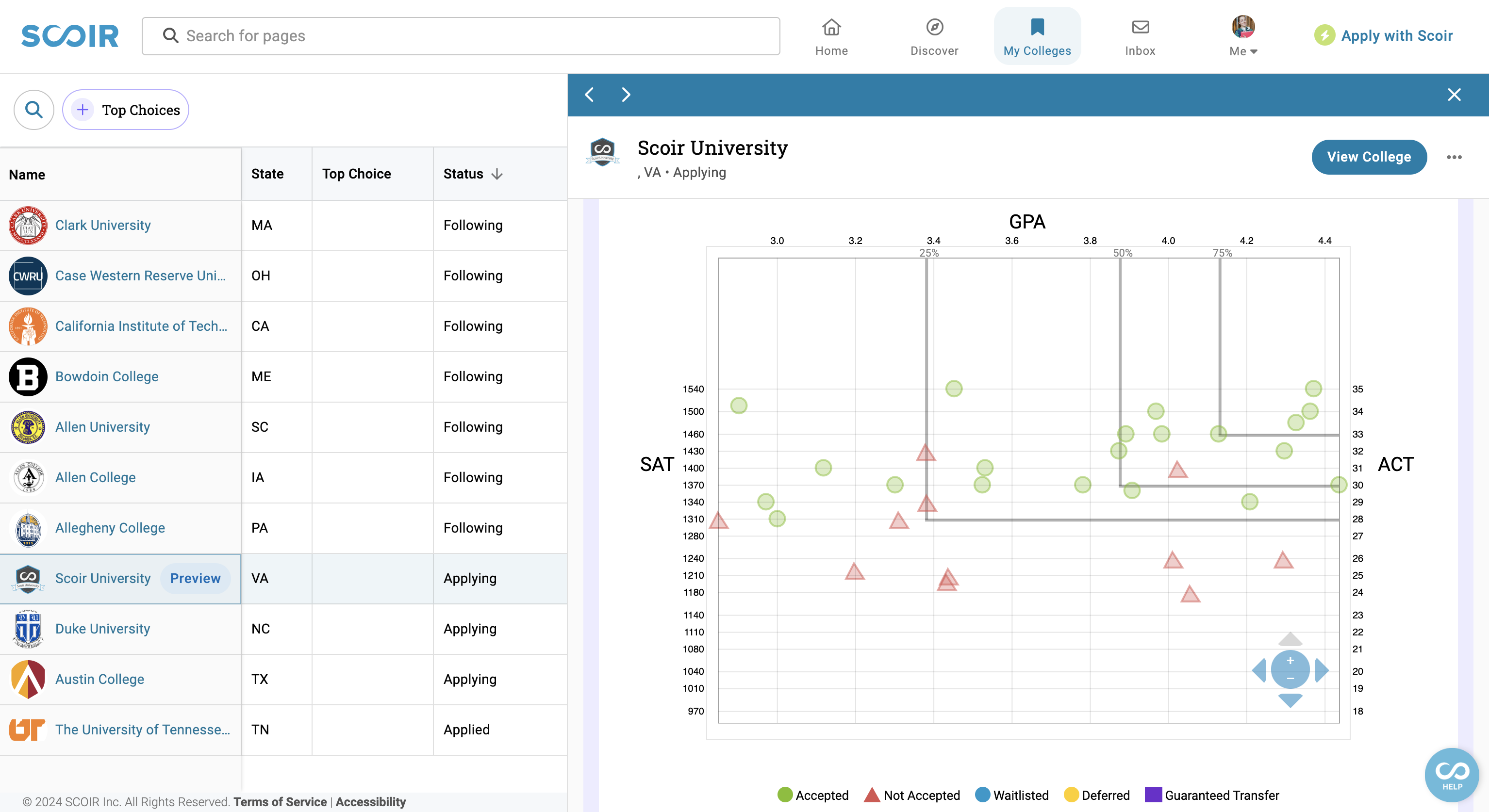Open the Clark University link

[103, 225]
